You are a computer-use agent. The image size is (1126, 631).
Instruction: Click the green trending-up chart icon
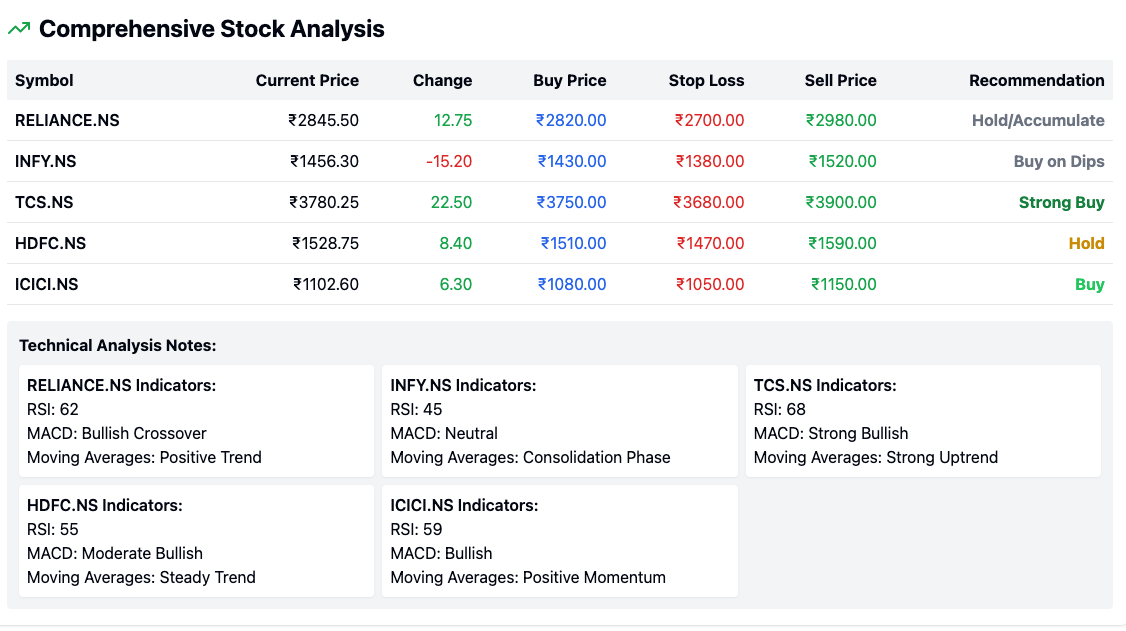tap(19, 29)
